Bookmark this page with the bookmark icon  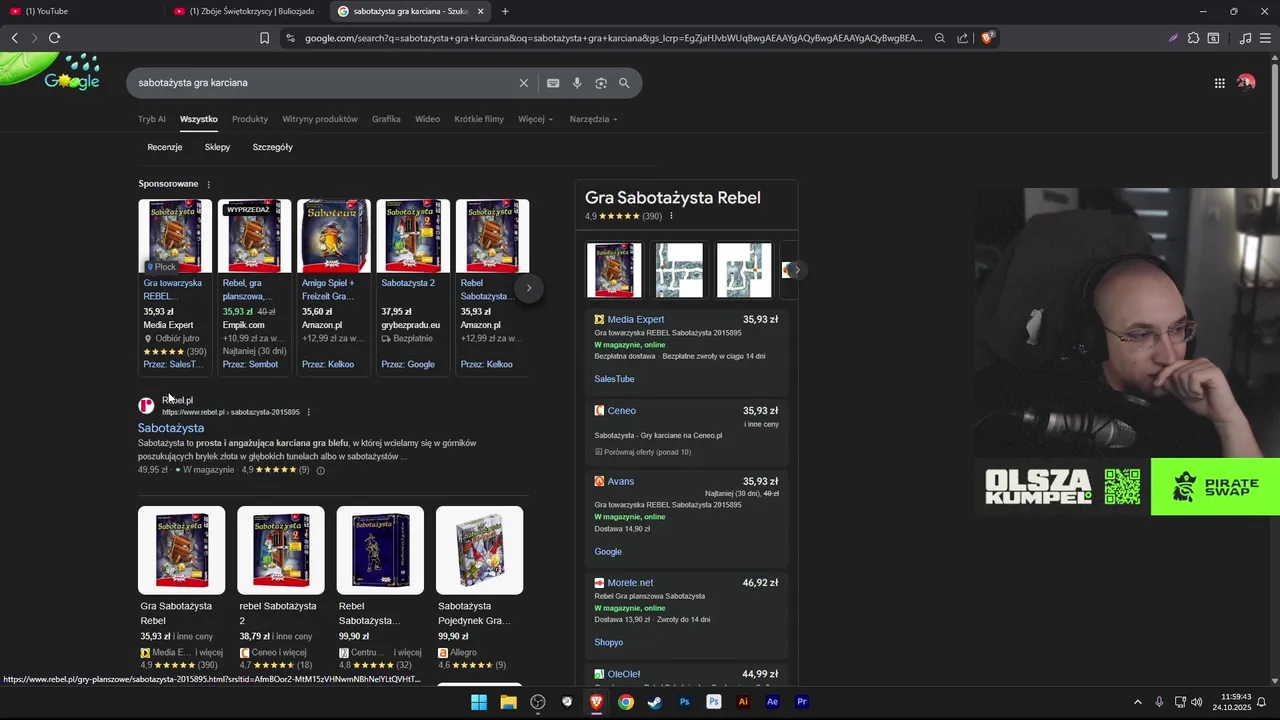point(264,38)
